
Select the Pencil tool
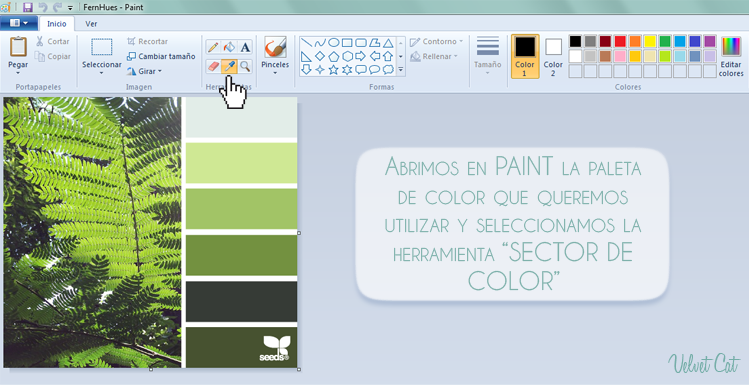pos(213,47)
